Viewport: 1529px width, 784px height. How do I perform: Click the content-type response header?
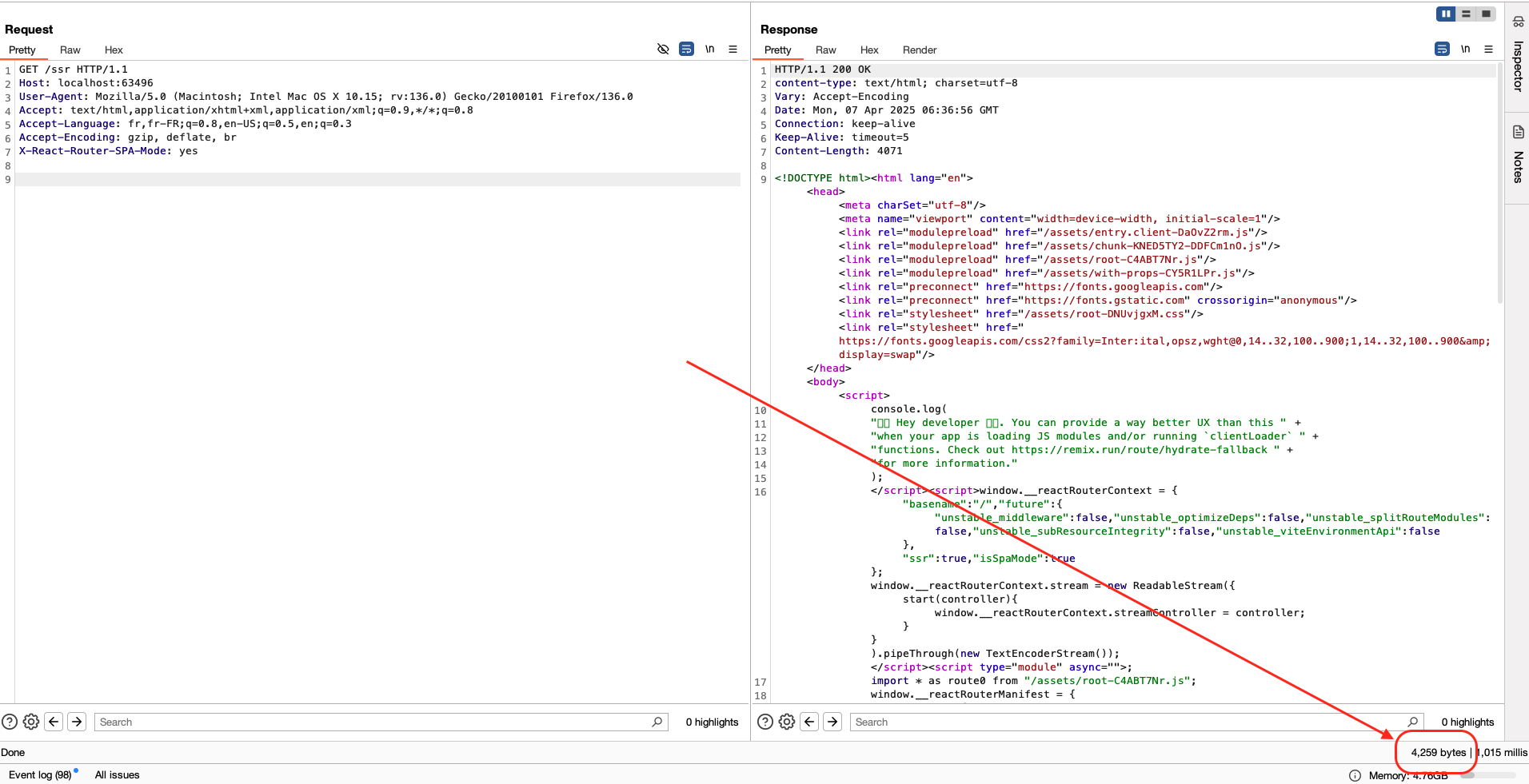896,83
